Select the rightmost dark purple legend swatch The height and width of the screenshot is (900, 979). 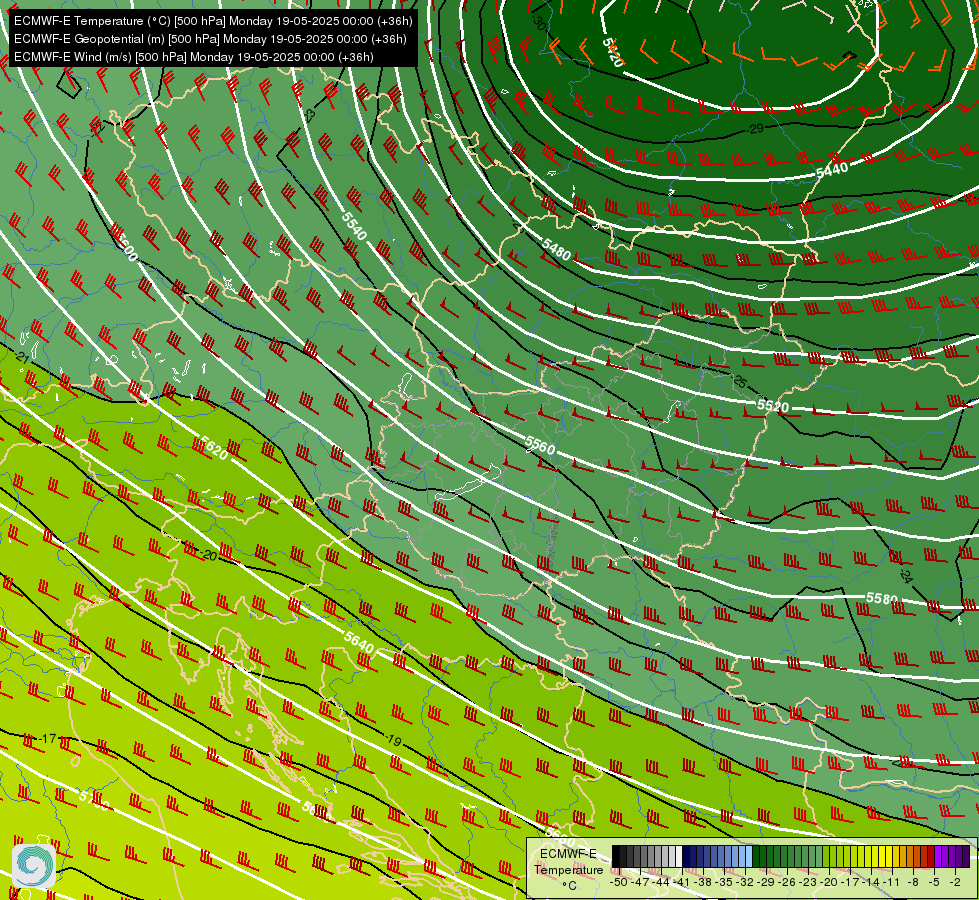pos(966,856)
